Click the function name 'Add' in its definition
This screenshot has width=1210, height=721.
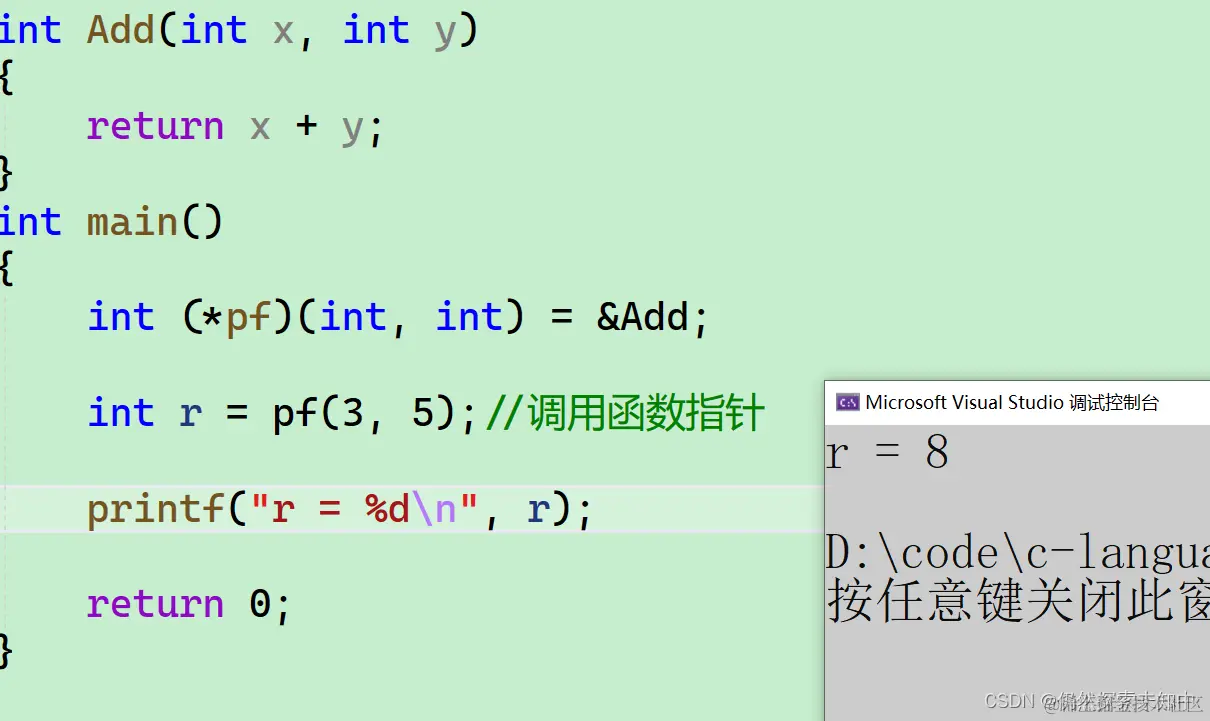coord(121,29)
